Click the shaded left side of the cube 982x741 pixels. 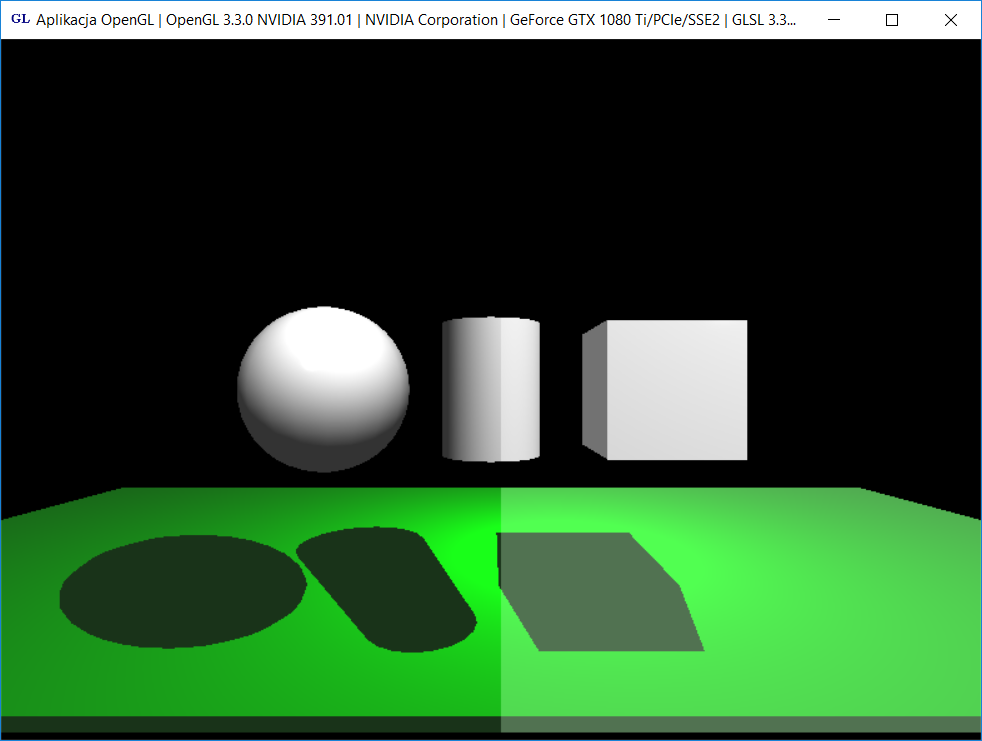point(595,390)
